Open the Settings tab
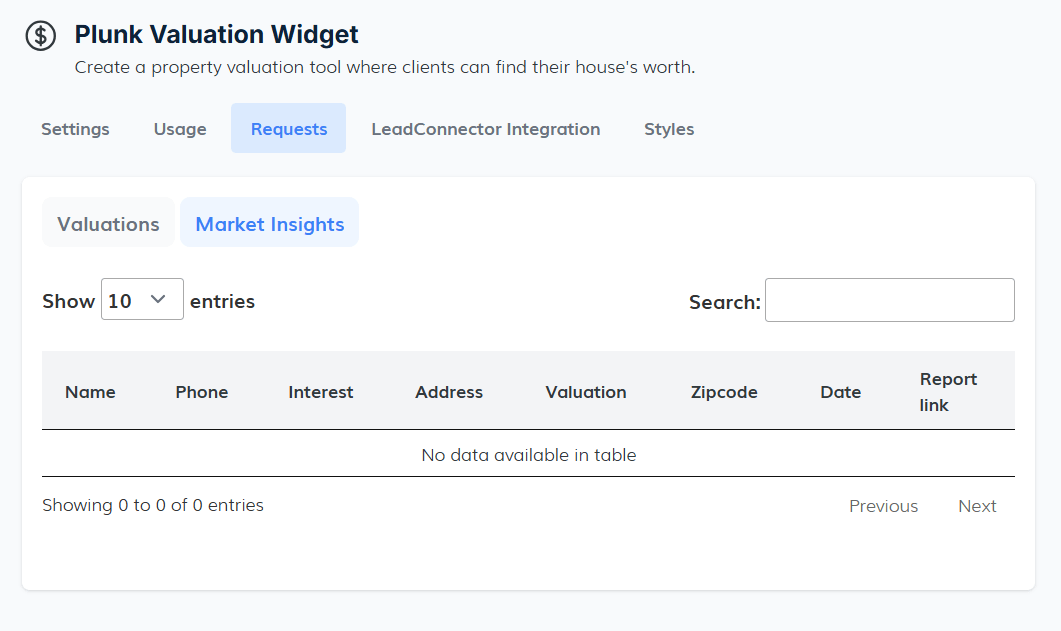The height and width of the screenshot is (631, 1061). [75, 129]
